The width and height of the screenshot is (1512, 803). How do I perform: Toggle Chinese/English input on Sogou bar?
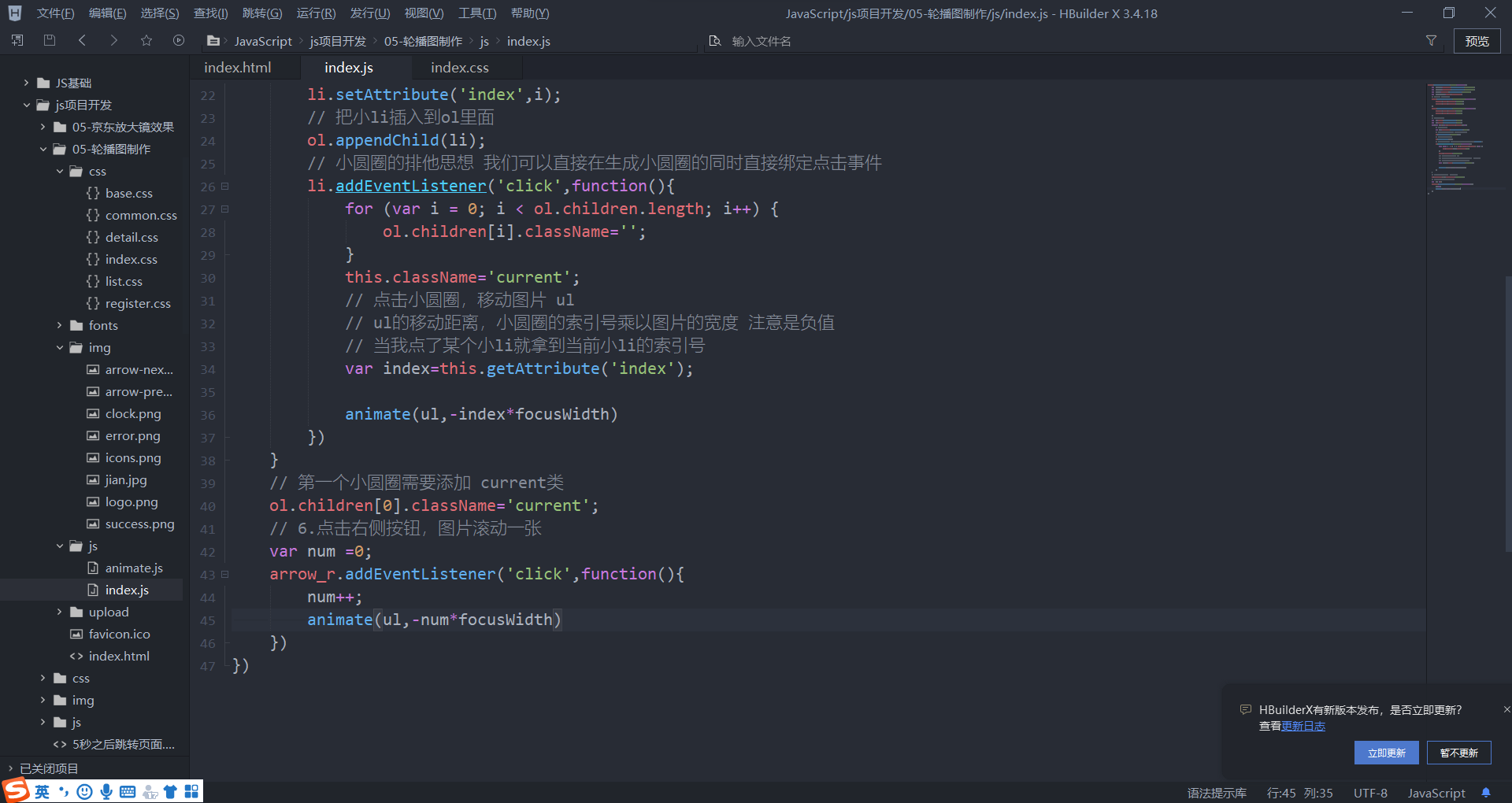[41, 791]
